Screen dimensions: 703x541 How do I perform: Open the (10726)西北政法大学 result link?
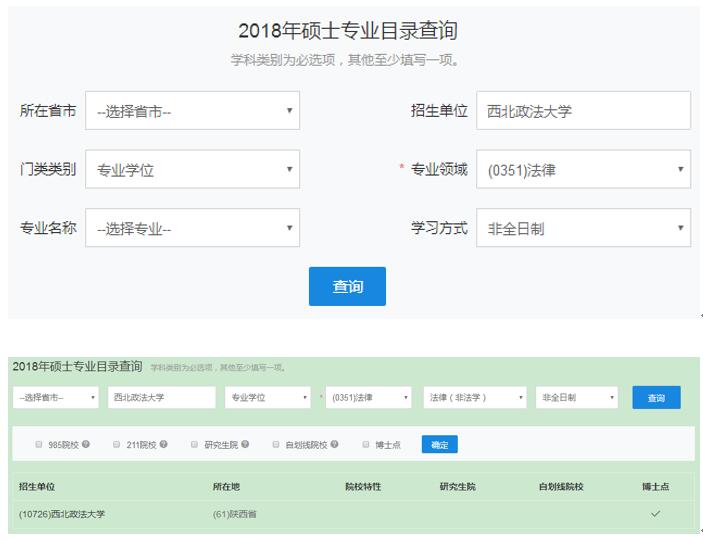click(x=62, y=514)
